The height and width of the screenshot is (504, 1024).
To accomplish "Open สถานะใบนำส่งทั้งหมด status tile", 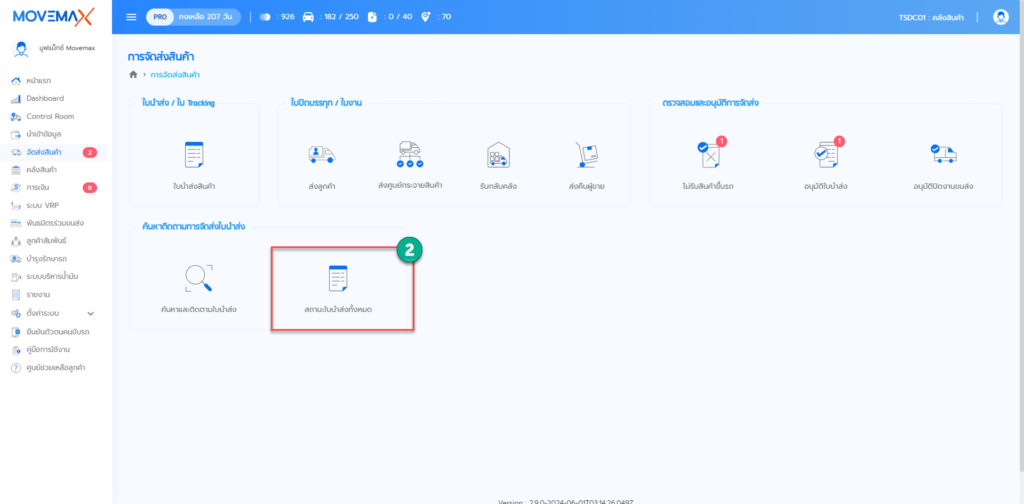I will [343, 285].
